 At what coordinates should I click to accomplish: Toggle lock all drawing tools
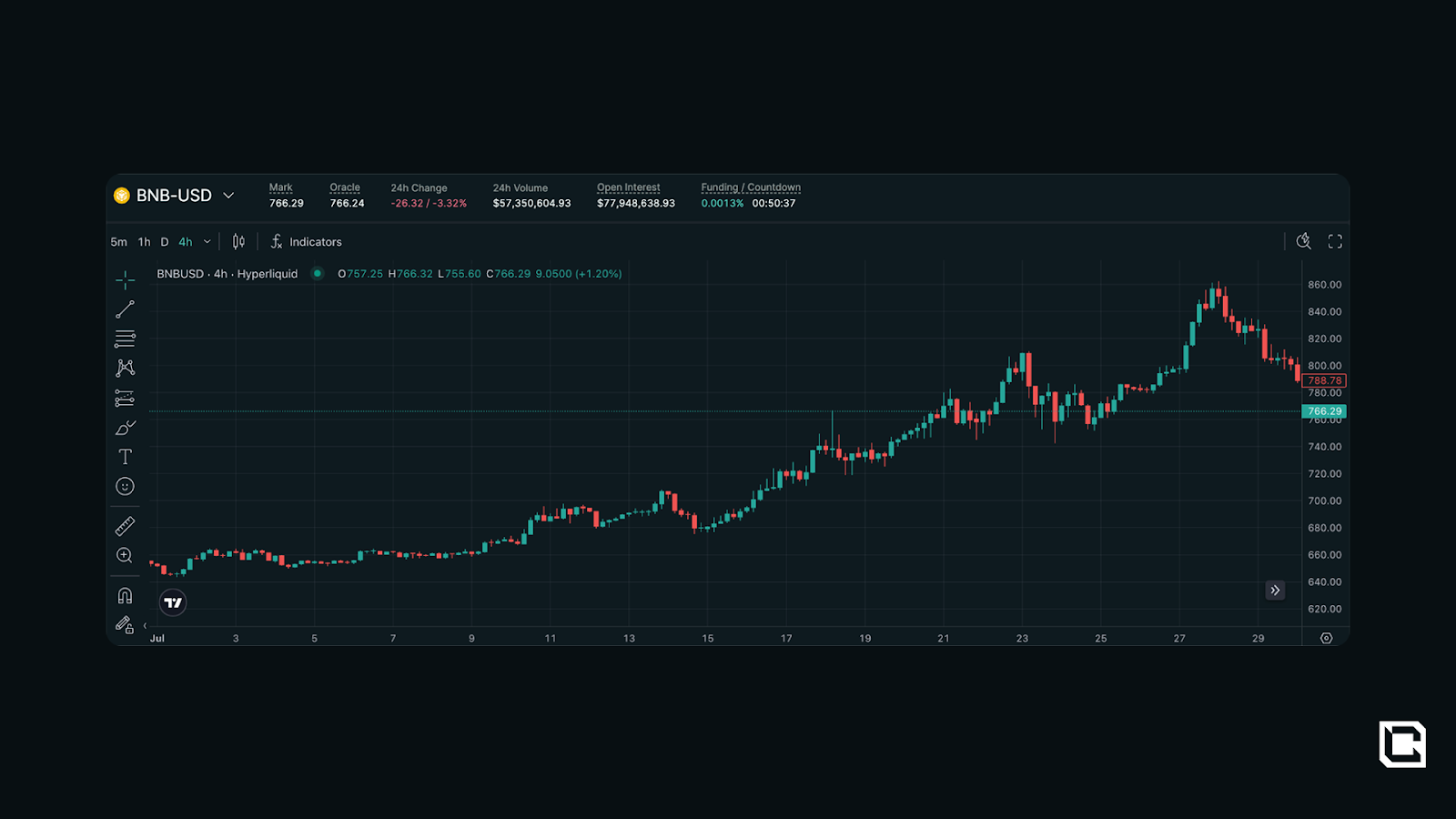(x=124, y=624)
